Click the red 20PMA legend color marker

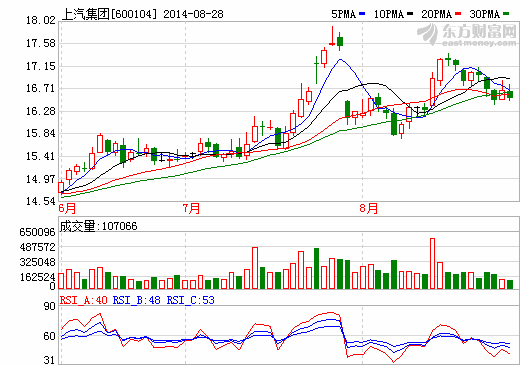tap(458, 14)
